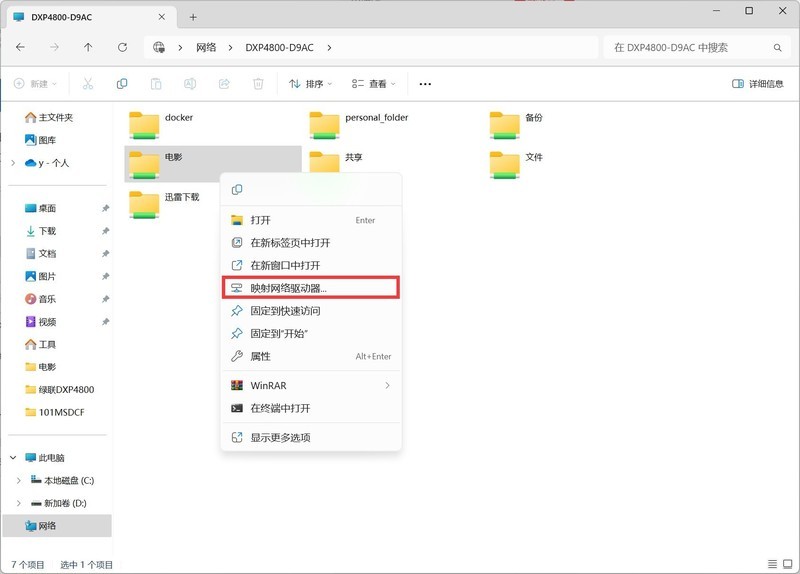Click the DXP4800-D9AC window tab

pos(91,17)
